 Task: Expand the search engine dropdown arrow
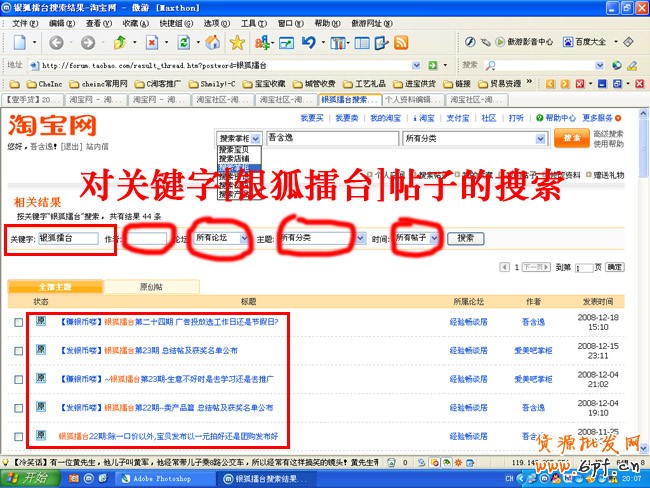(x=599, y=65)
